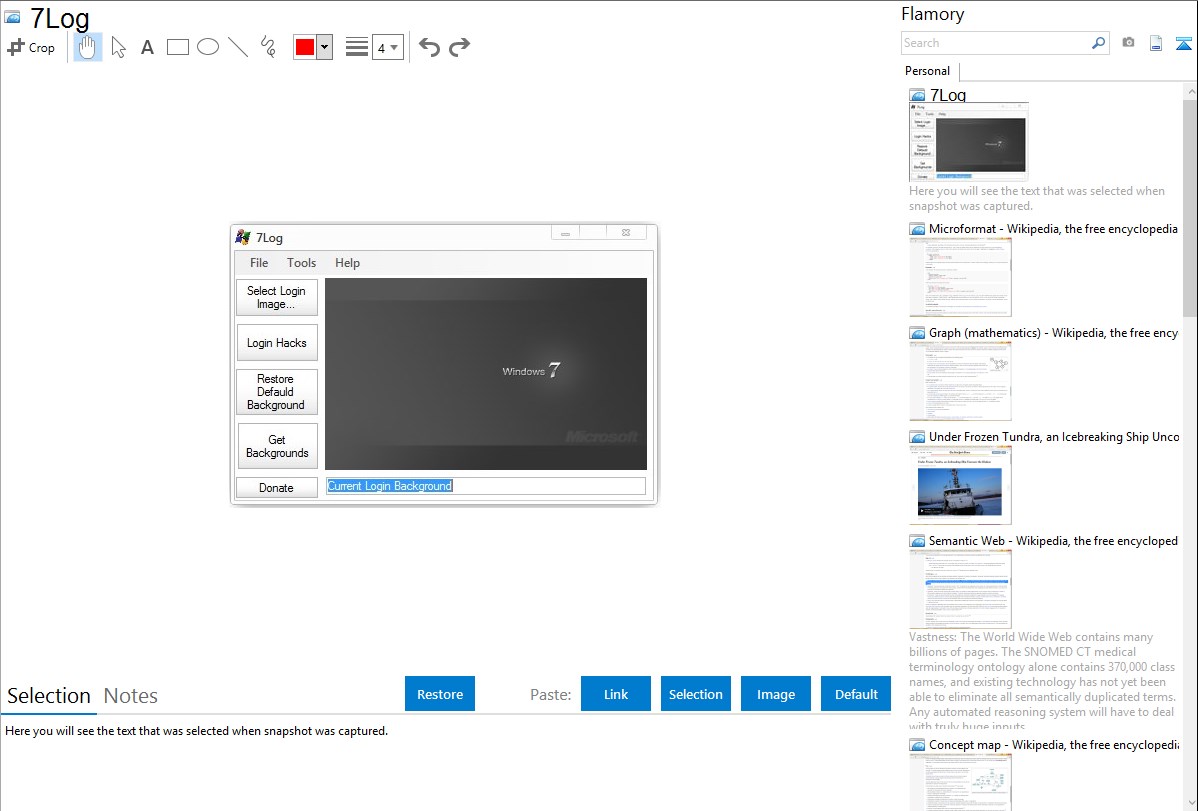Click the scrollbar up arrow in snapshot list
1198x811 pixels.
tap(1190, 91)
